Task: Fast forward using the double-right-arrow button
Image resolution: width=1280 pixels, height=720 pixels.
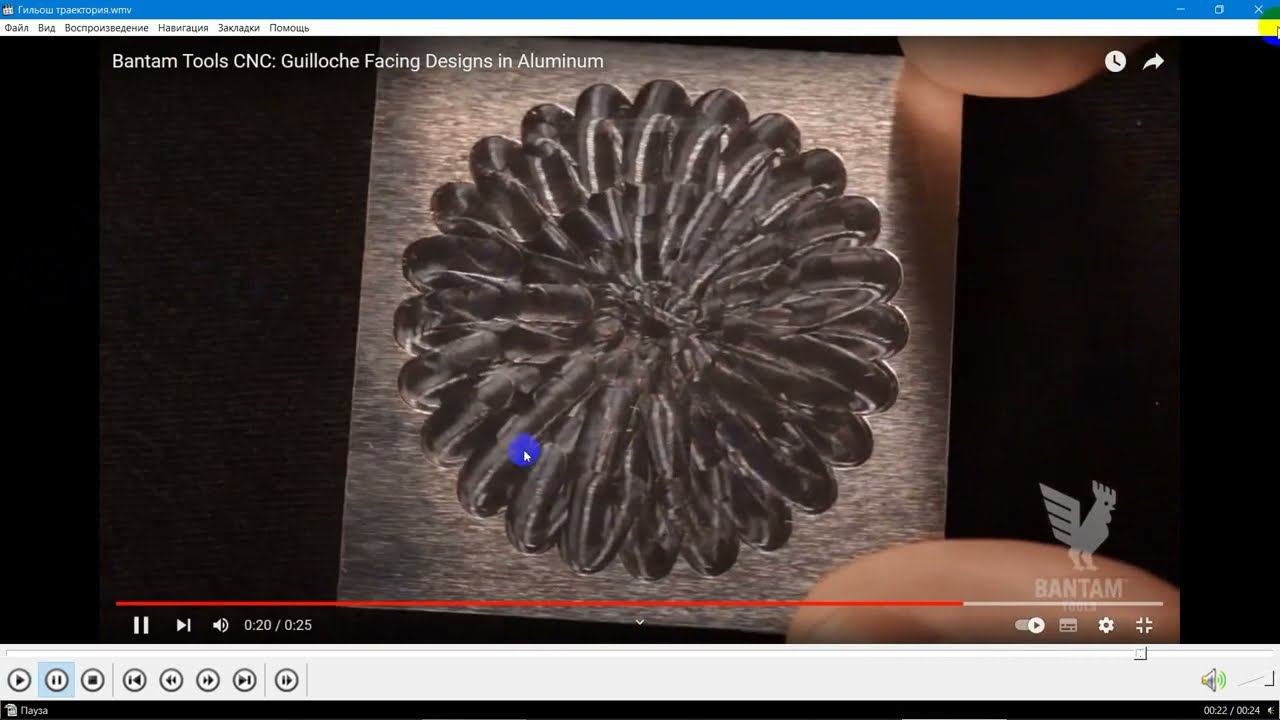Action: (208, 681)
